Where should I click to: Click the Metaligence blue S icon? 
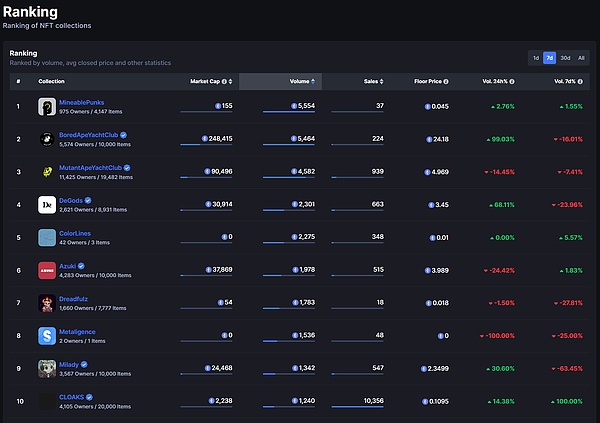click(x=46, y=336)
